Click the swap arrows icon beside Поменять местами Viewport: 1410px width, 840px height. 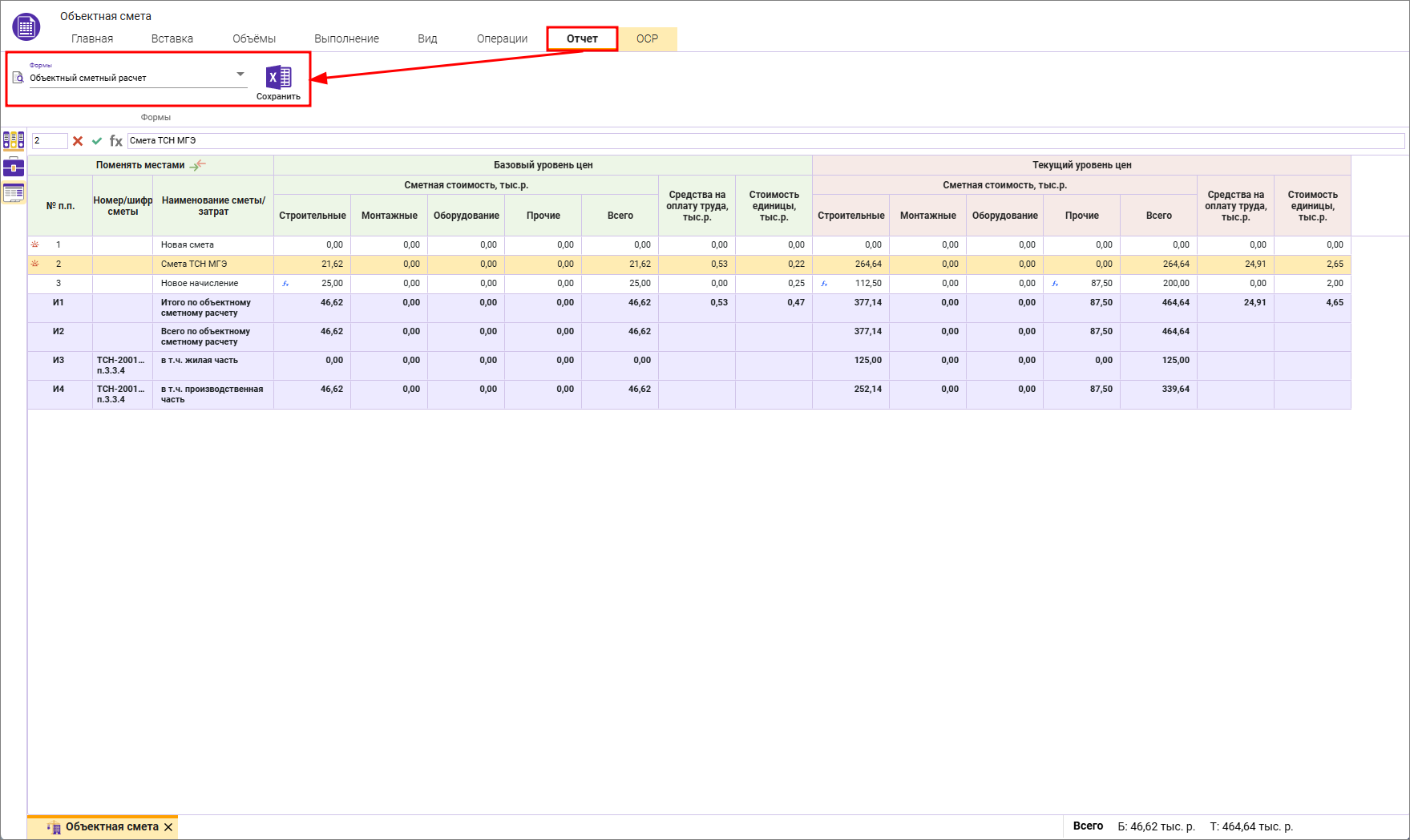tap(198, 165)
